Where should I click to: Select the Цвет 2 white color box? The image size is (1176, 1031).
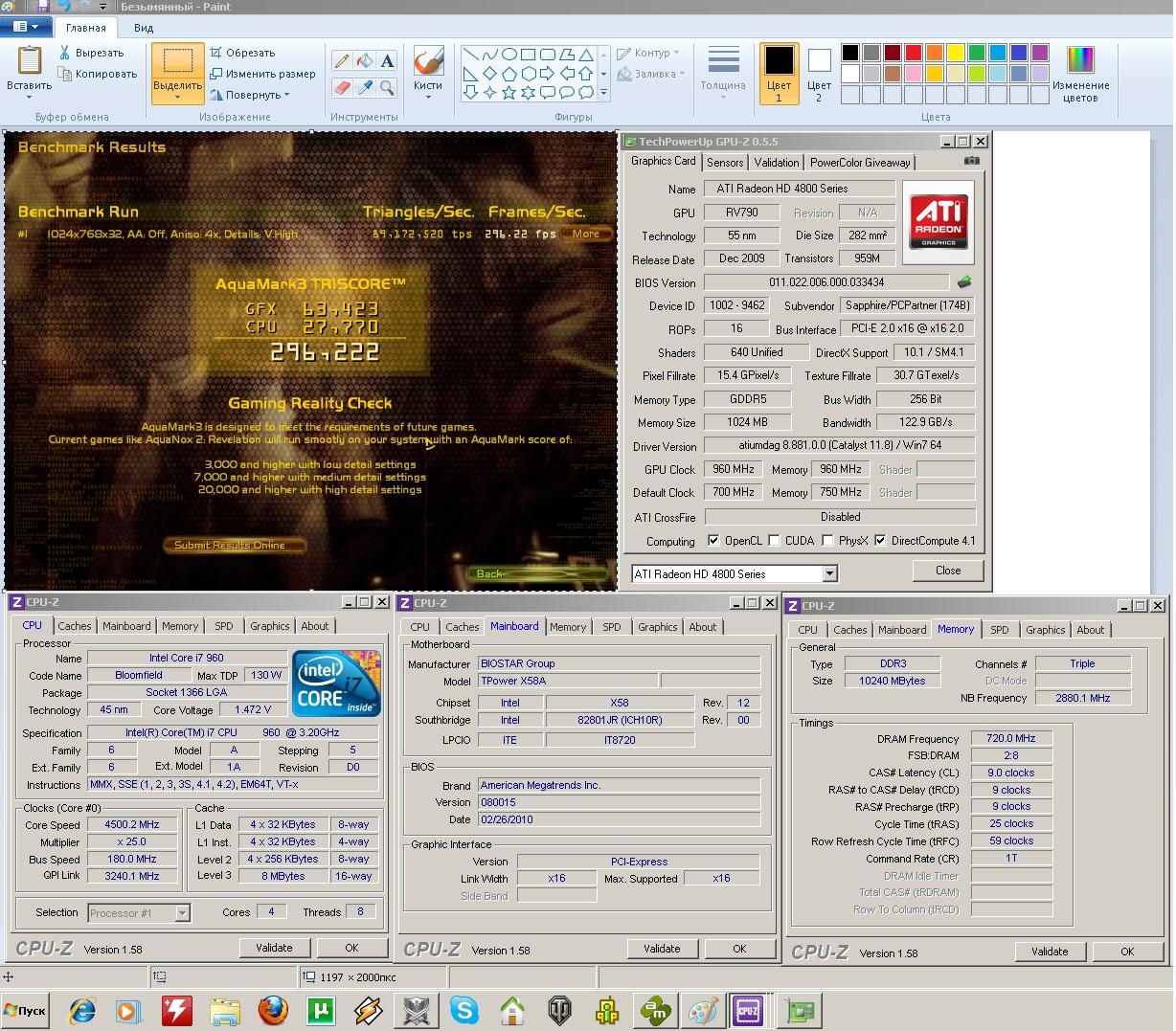point(819,74)
